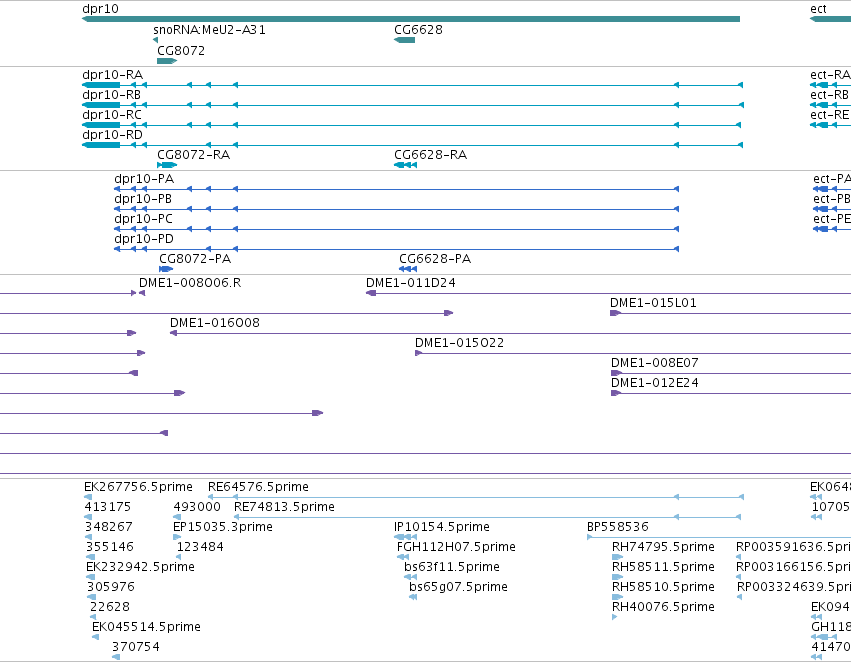The height and width of the screenshot is (662, 851).
Task: Click the RH58511.5prime label
Action: point(664,567)
